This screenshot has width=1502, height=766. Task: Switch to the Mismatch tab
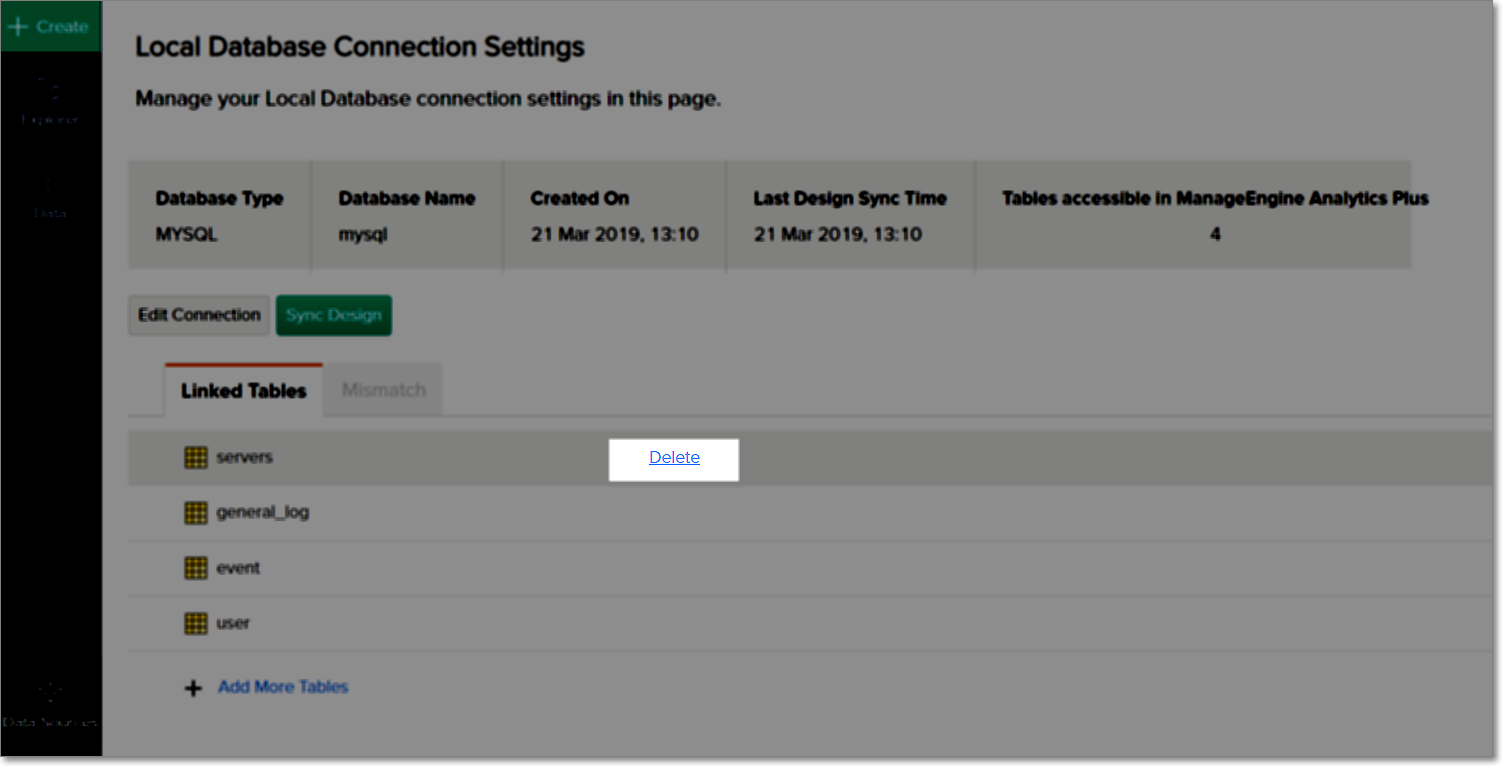(x=384, y=390)
